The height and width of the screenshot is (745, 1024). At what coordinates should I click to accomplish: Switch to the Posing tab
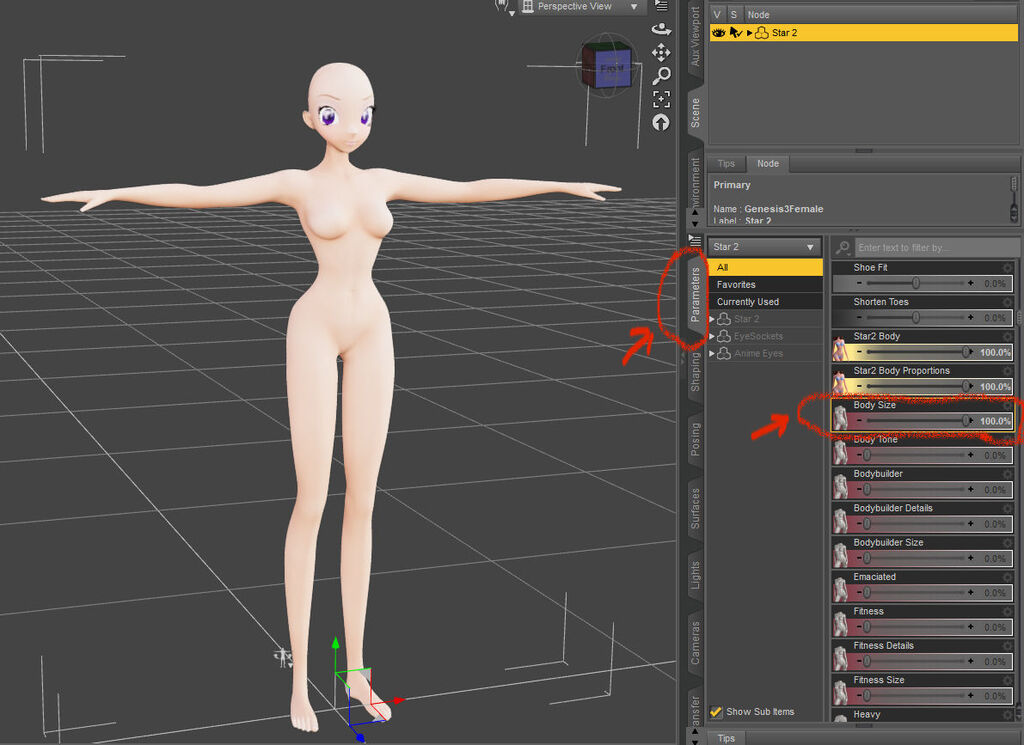[x=696, y=439]
